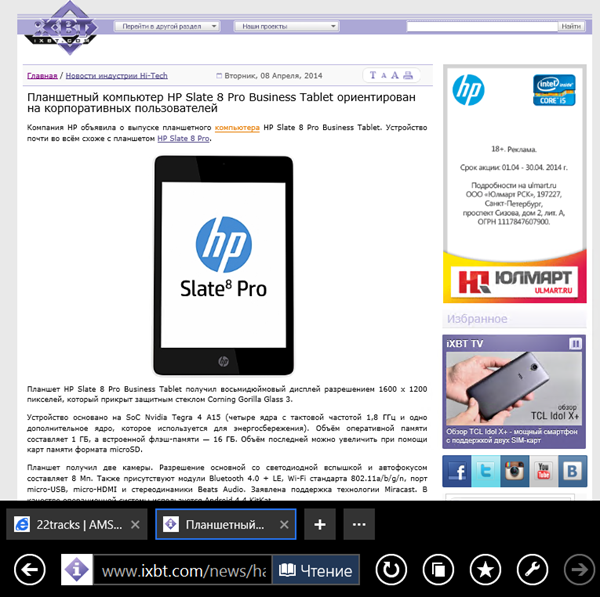Switch to the 22tracks | AMS tab
The width and height of the screenshot is (600, 597).
[x=77, y=524]
